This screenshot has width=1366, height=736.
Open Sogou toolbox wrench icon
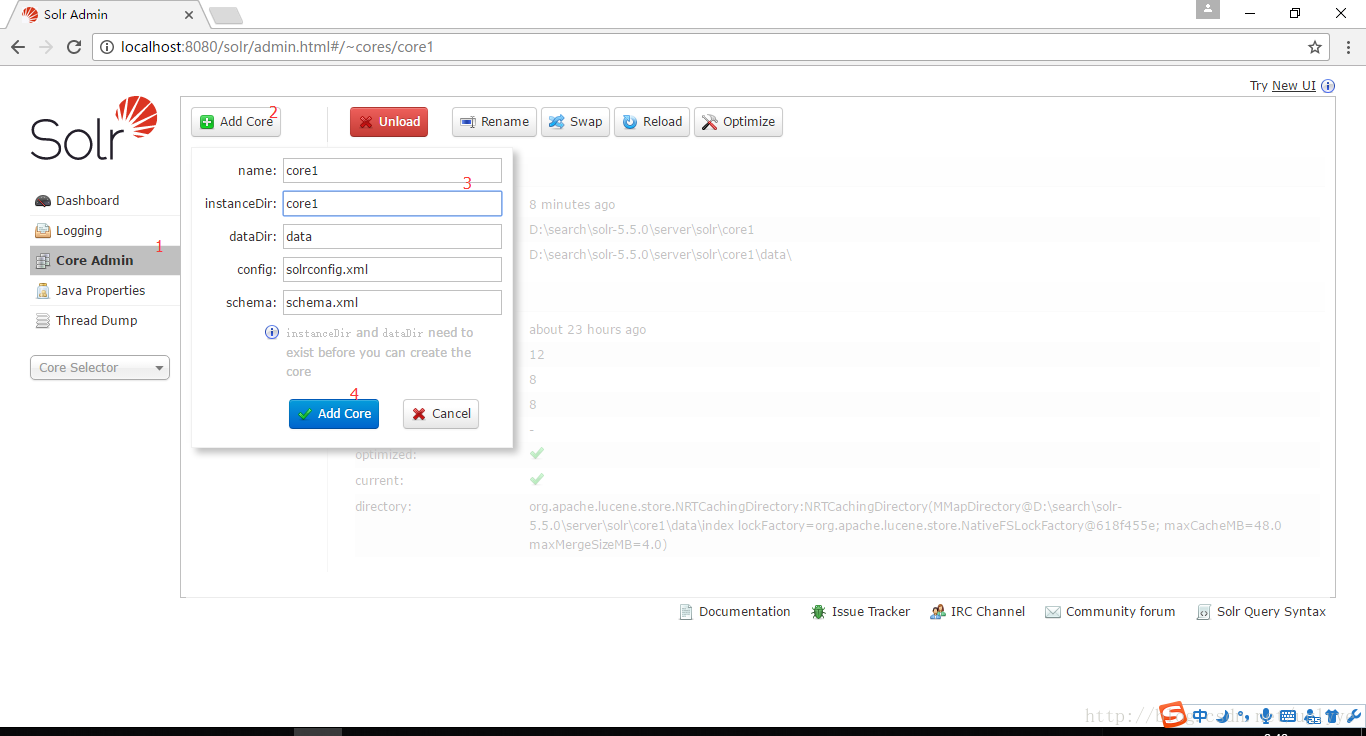[1354, 716]
